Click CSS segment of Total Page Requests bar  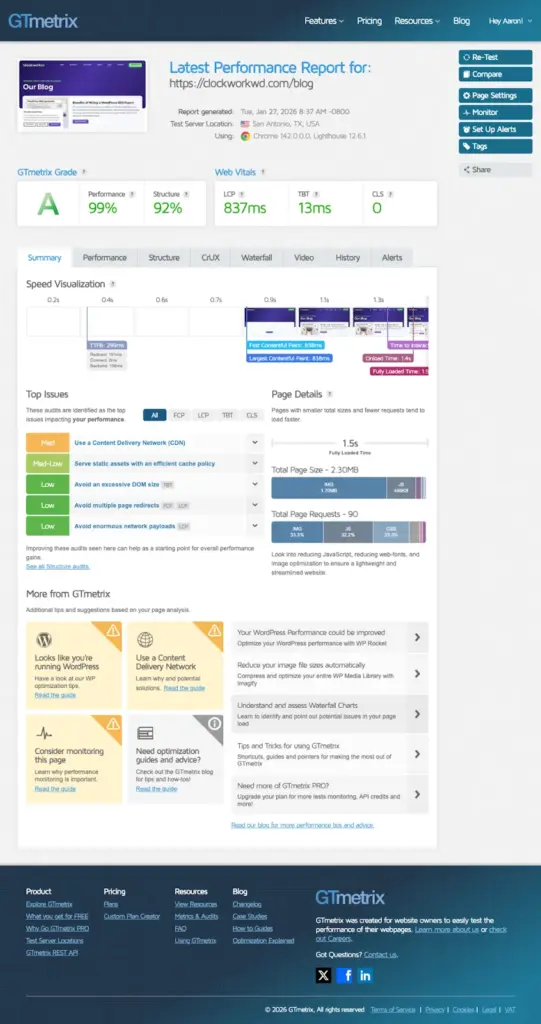pyautogui.click(x=391, y=532)
